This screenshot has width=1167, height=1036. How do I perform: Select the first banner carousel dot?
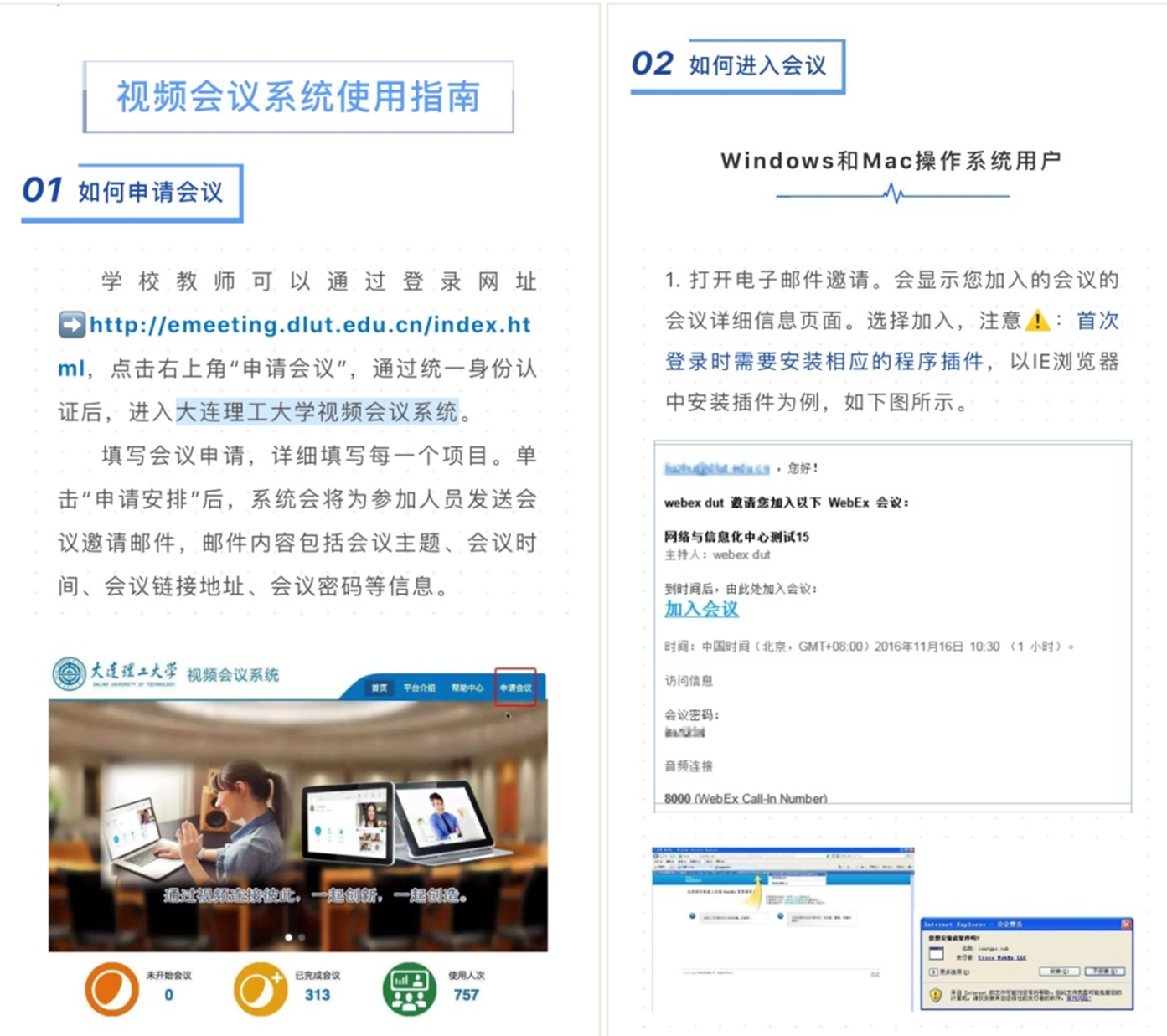pos(289,937)
